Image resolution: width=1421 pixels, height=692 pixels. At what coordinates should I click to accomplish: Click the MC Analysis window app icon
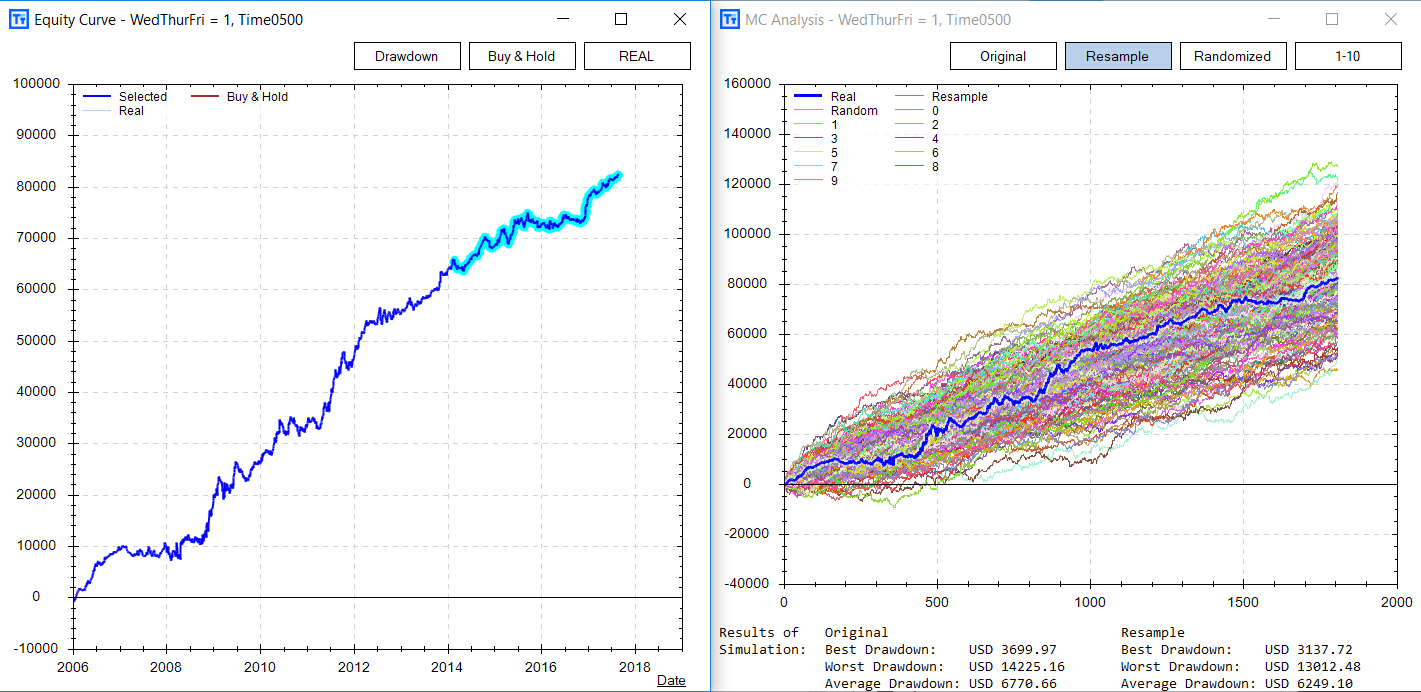coord(729,20)
